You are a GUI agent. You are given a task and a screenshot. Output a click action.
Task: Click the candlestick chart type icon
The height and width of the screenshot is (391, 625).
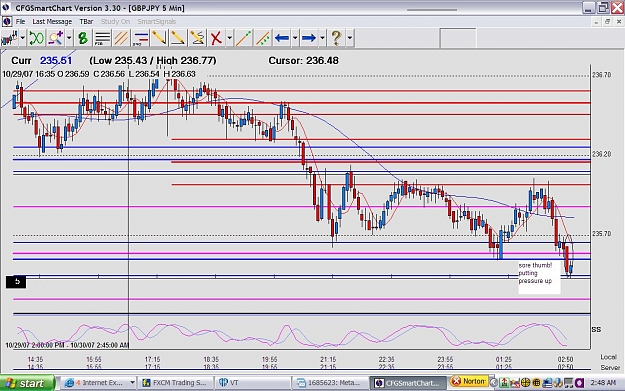[x=9, y=38]
